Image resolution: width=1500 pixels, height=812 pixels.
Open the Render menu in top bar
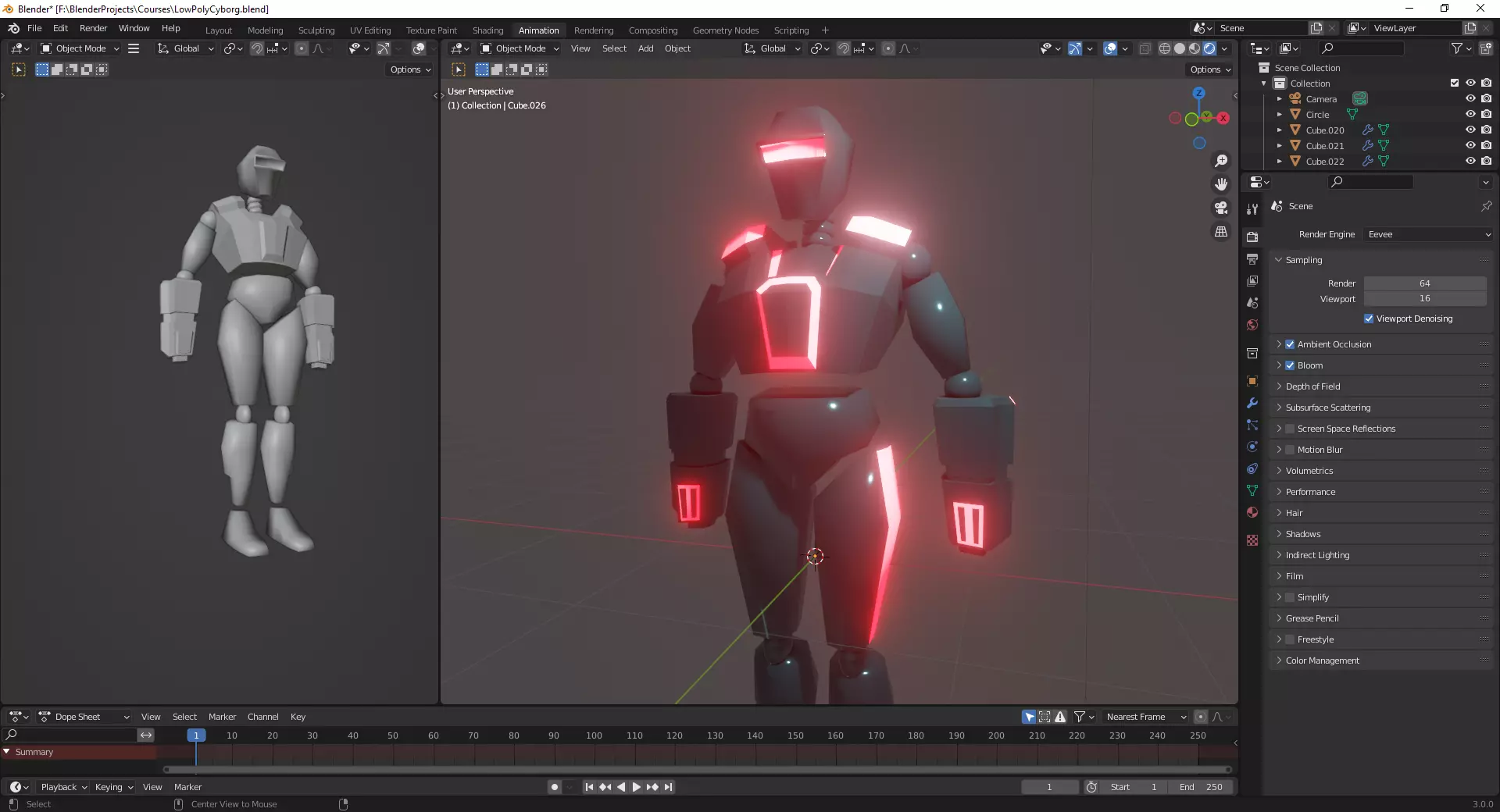93,28
